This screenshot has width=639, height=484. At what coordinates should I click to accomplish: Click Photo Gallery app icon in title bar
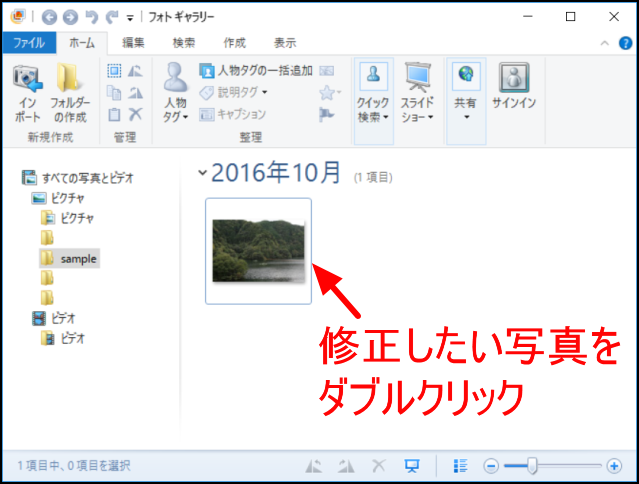pos(18,17)
